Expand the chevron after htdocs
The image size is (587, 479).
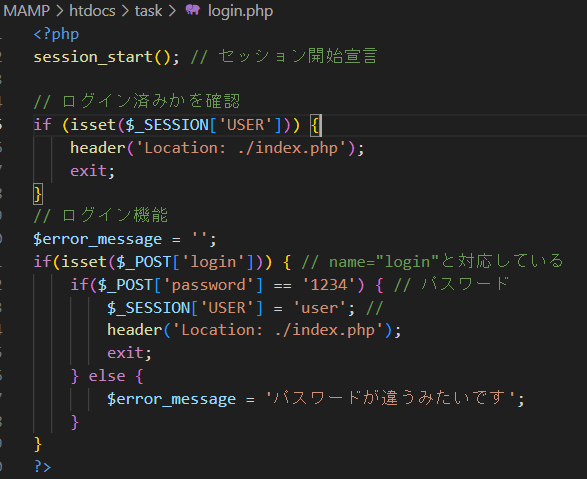(x=125, y=11)
